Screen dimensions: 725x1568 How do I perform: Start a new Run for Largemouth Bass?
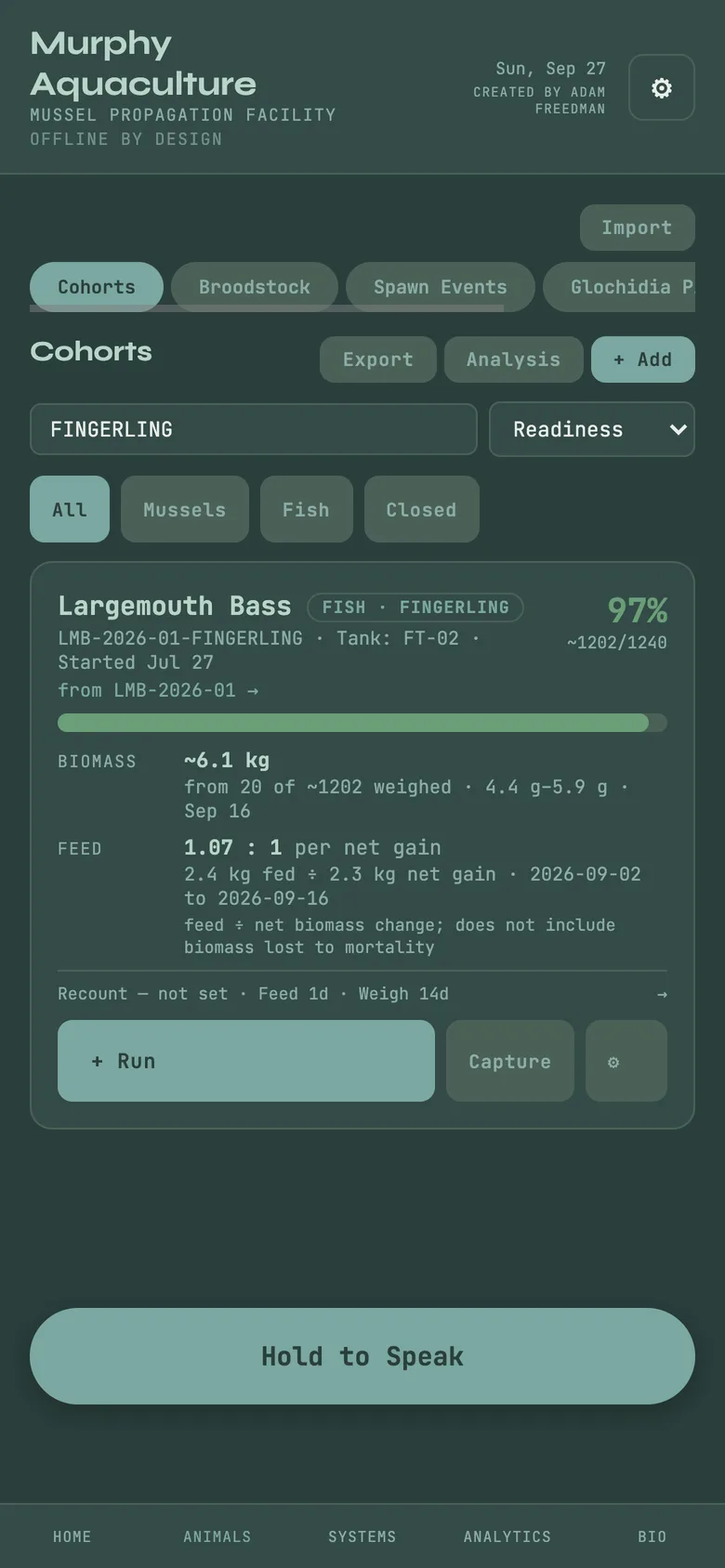246,1061
